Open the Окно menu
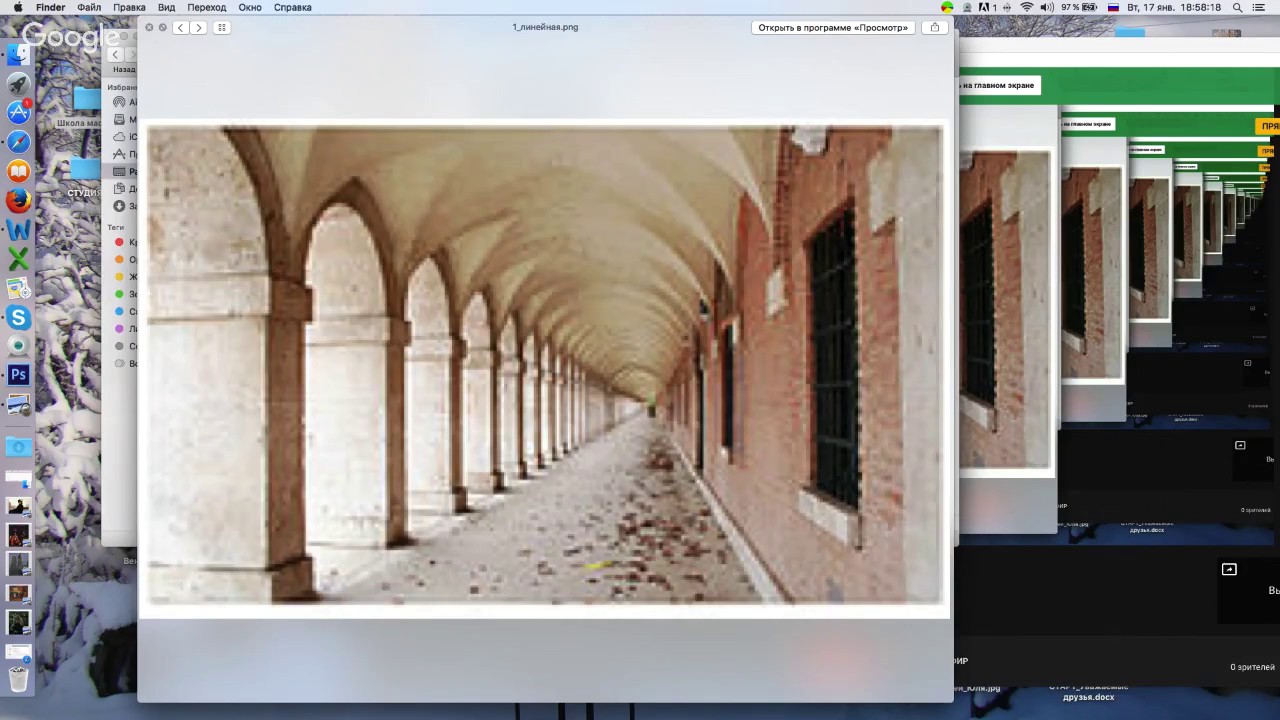 tap(250, 7)
